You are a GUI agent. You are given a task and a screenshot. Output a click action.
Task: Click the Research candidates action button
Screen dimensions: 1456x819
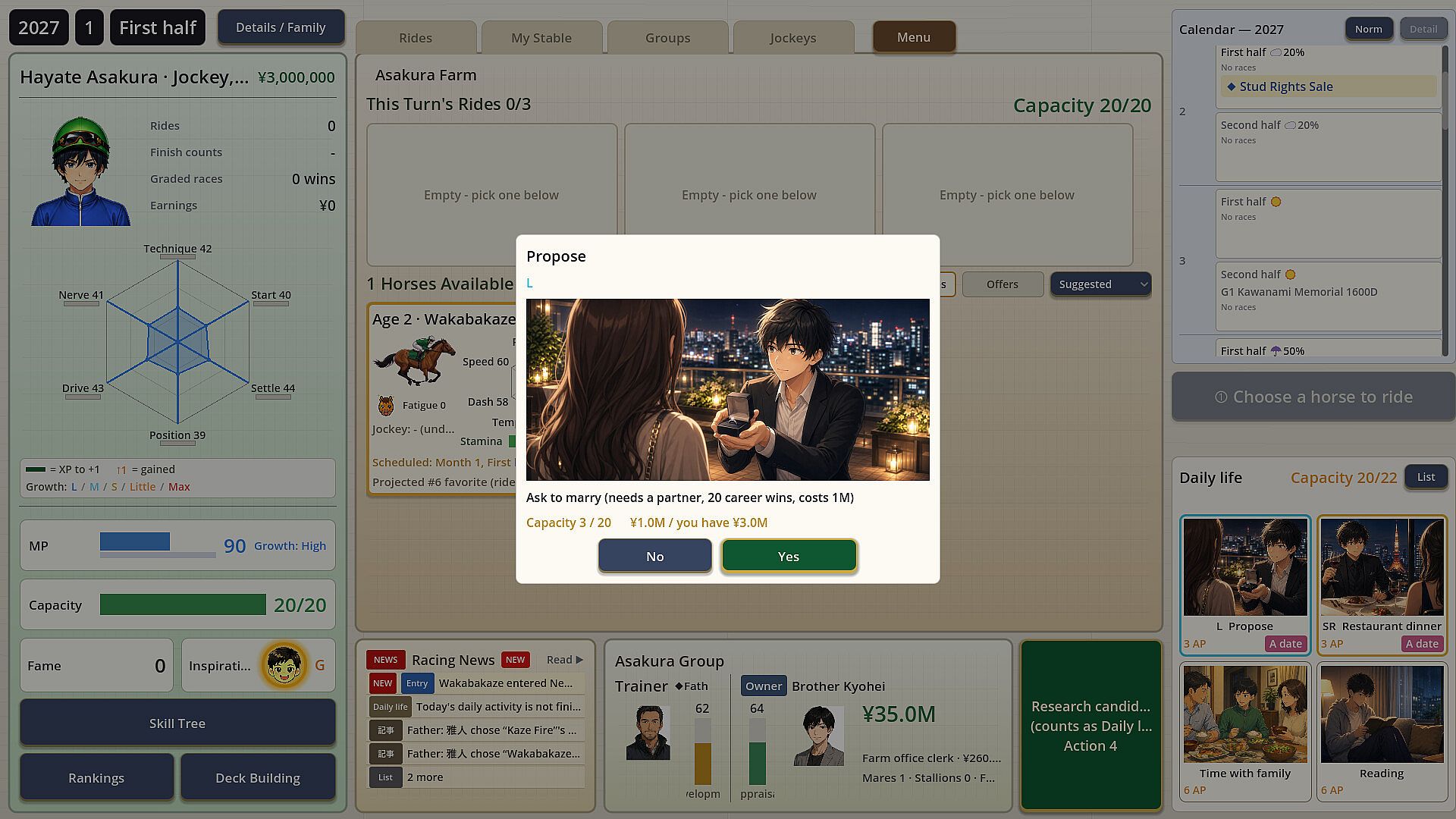click(1090, 726)
